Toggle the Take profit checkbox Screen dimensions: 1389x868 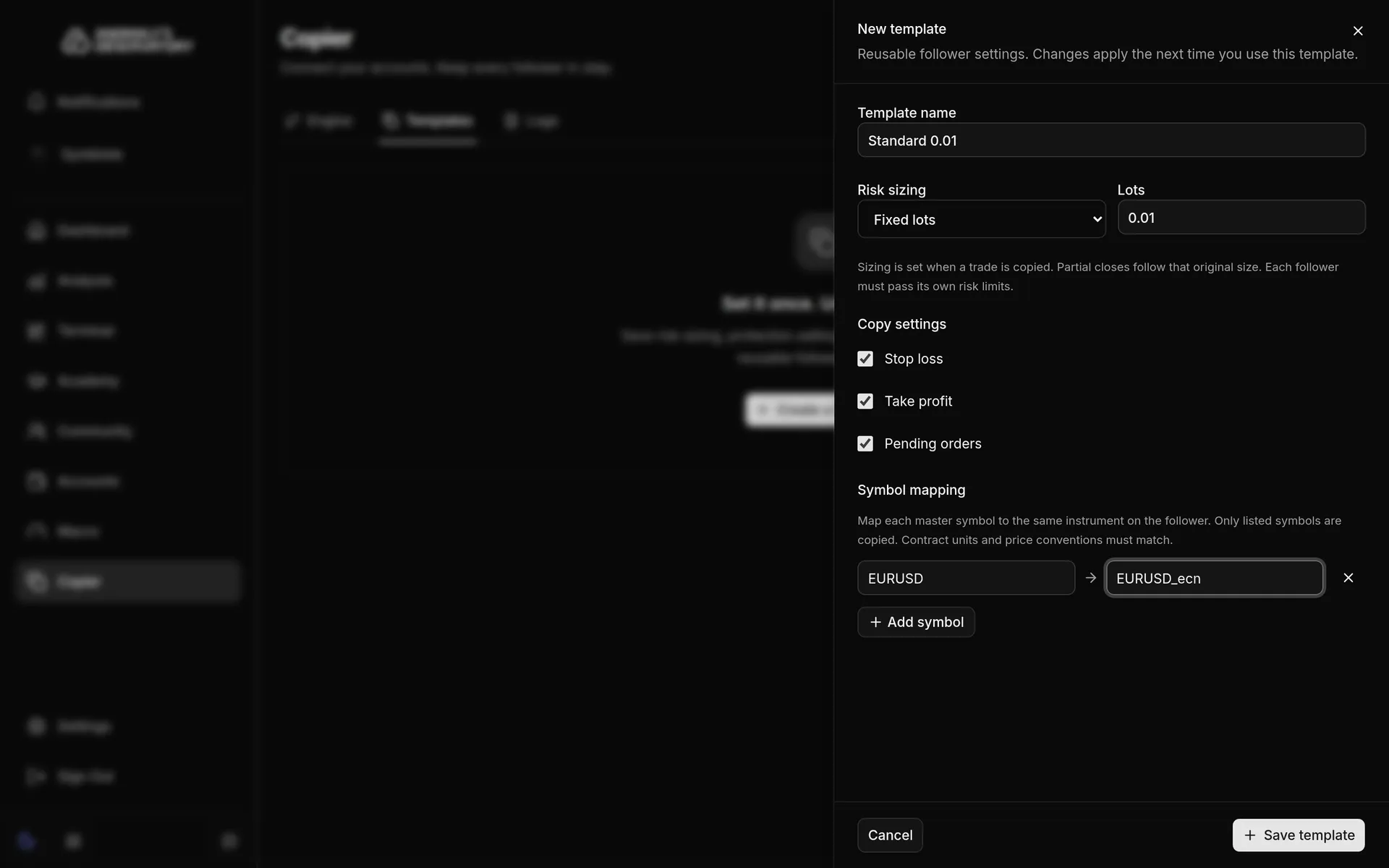(x=865, y=401)
